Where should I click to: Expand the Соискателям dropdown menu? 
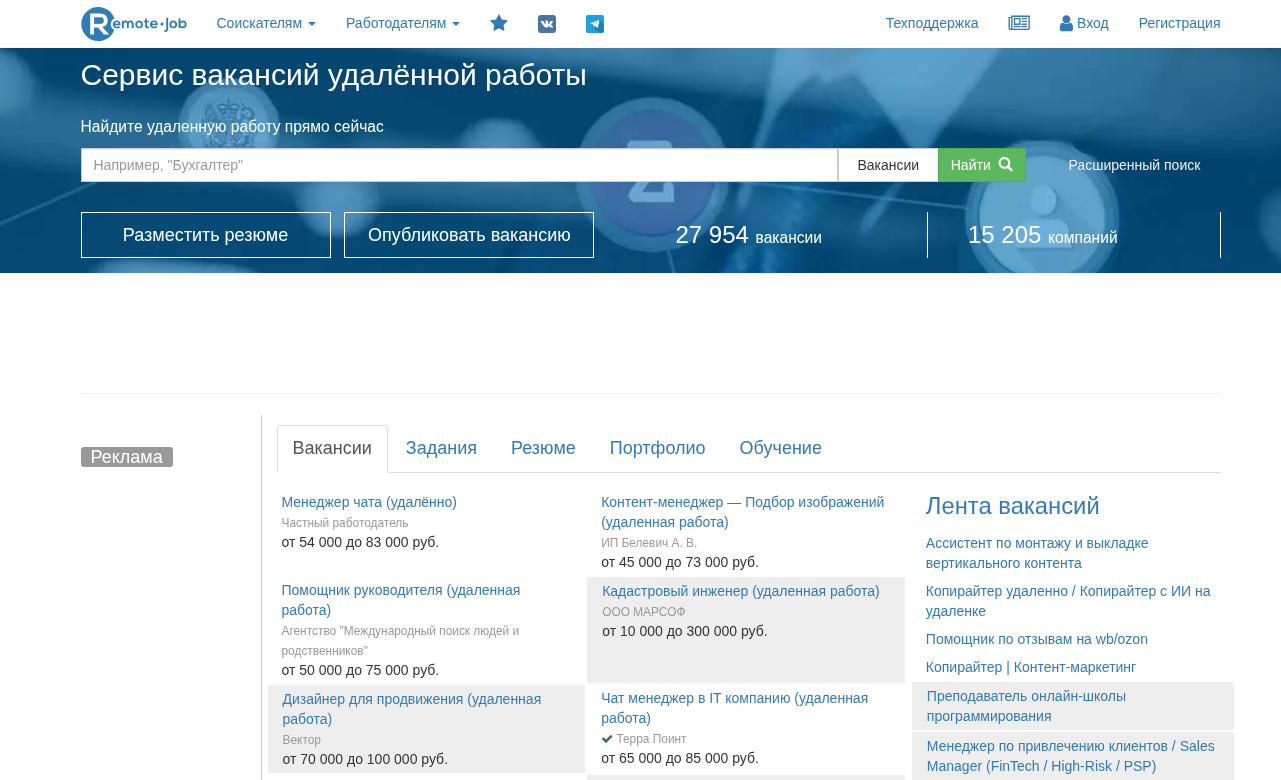266,23
